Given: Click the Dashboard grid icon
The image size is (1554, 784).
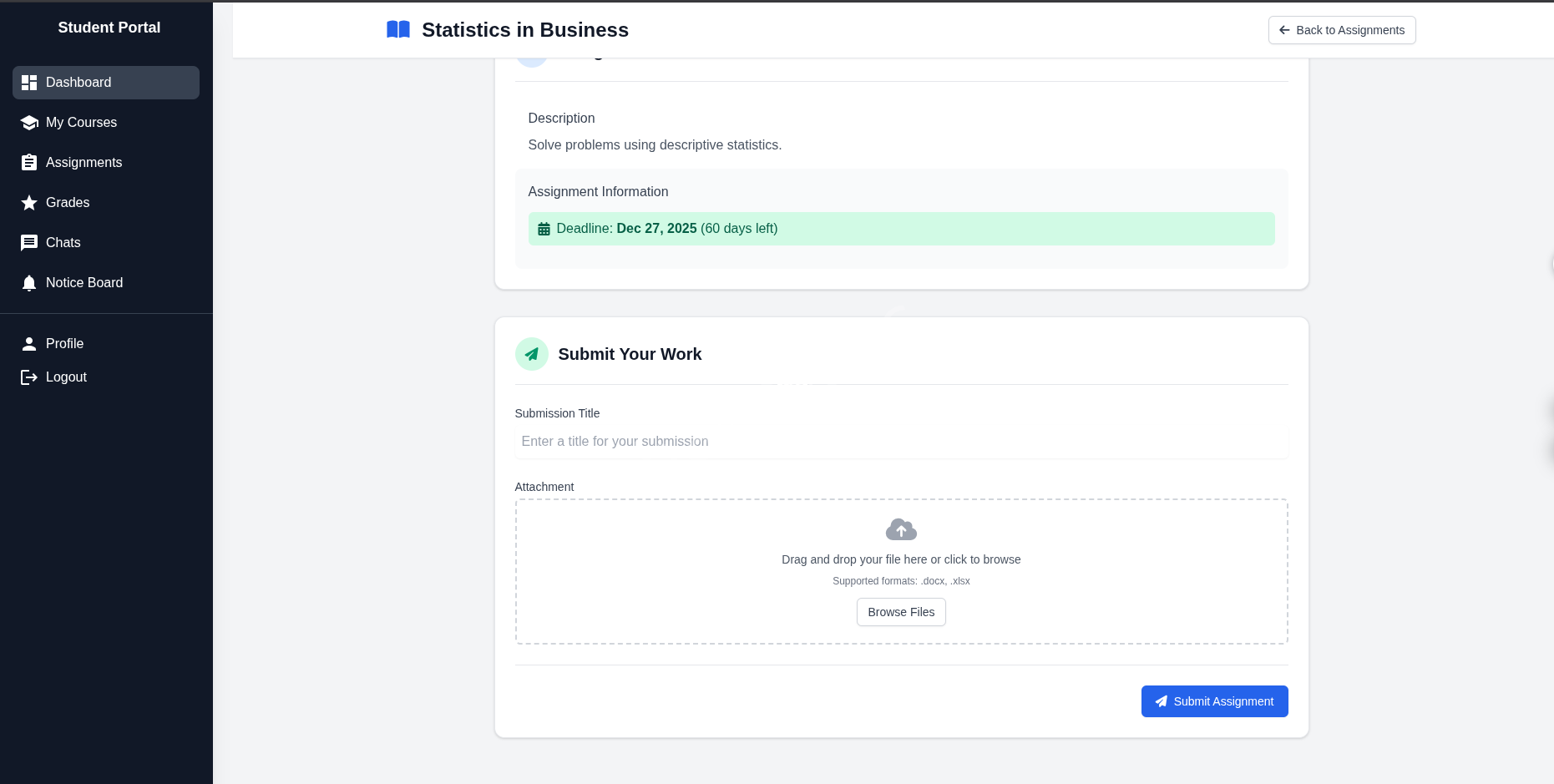Looking at the screenshot, I should pyautogui.click(x=29, y=83).
